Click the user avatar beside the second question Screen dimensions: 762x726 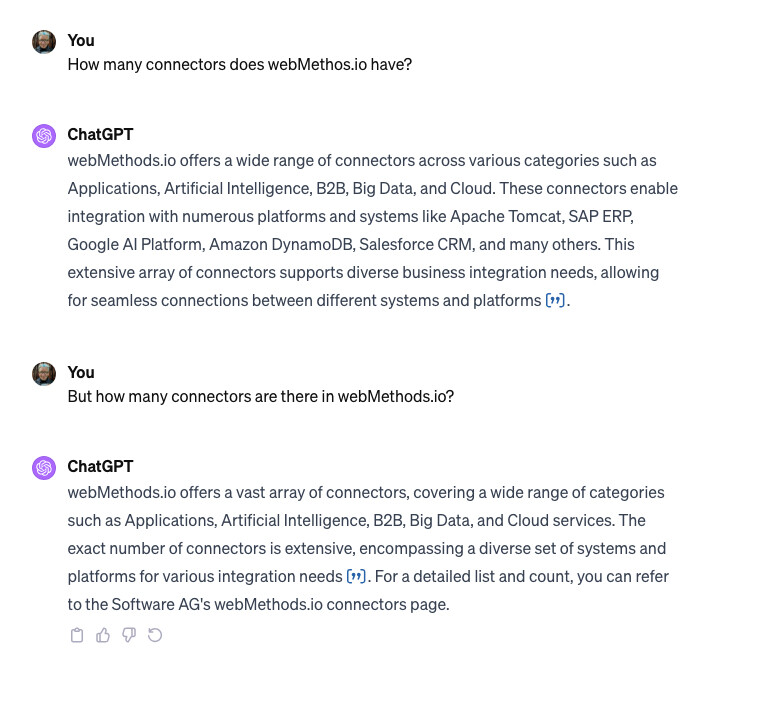tap(44, 374)
